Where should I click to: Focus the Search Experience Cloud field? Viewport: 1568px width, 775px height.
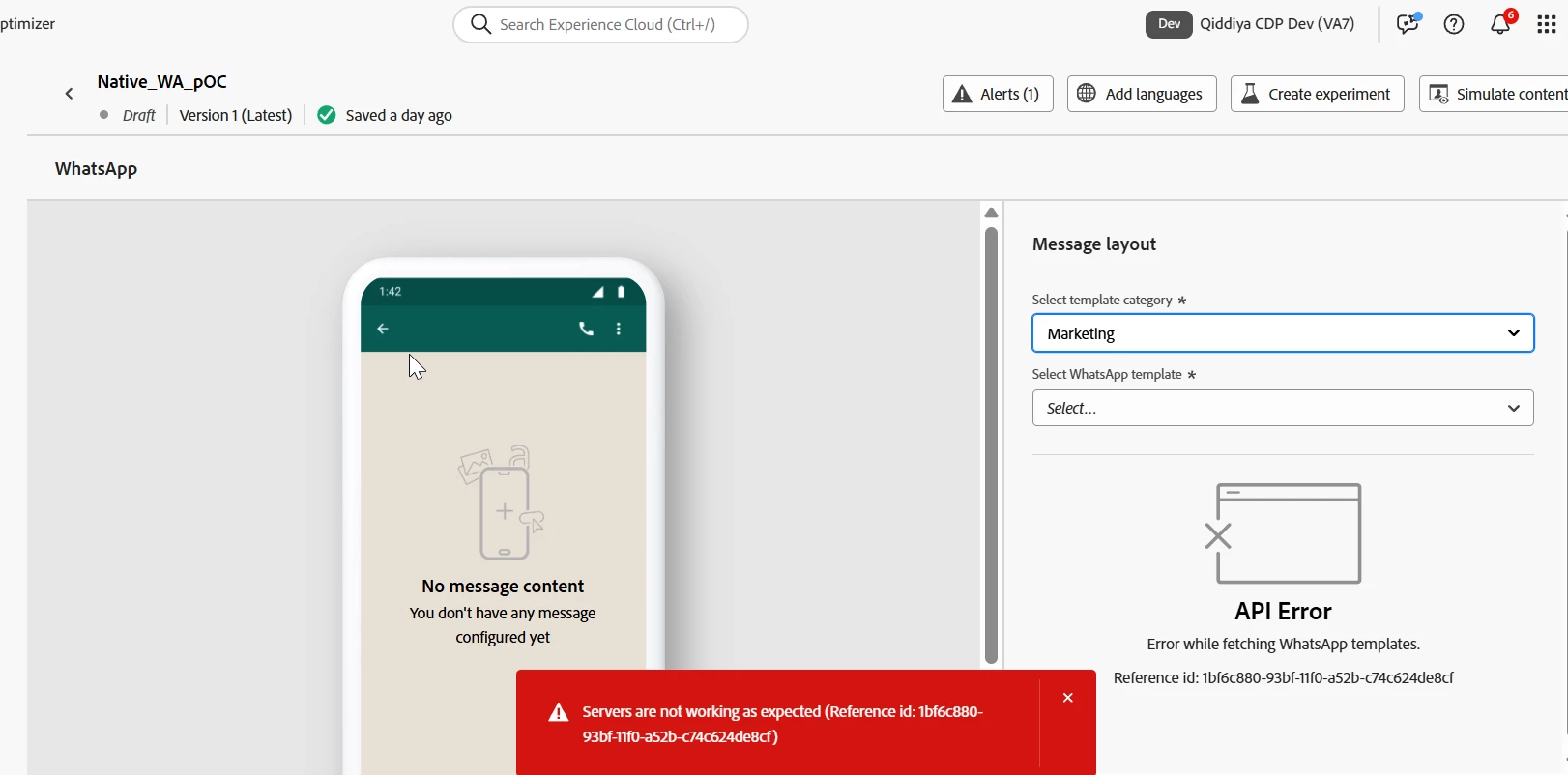[x=600, y=24]
